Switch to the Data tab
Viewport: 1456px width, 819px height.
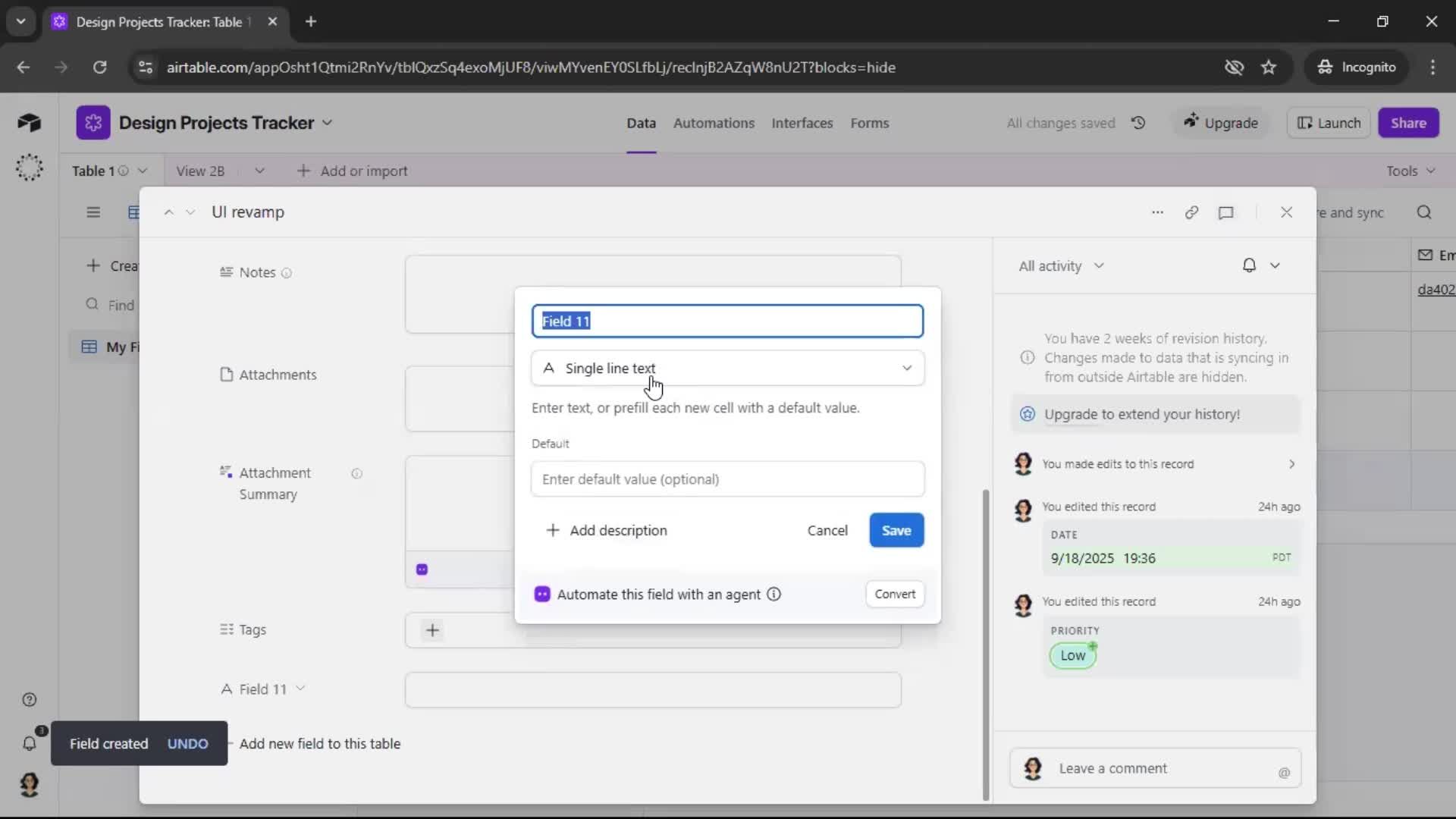[641, 123]
